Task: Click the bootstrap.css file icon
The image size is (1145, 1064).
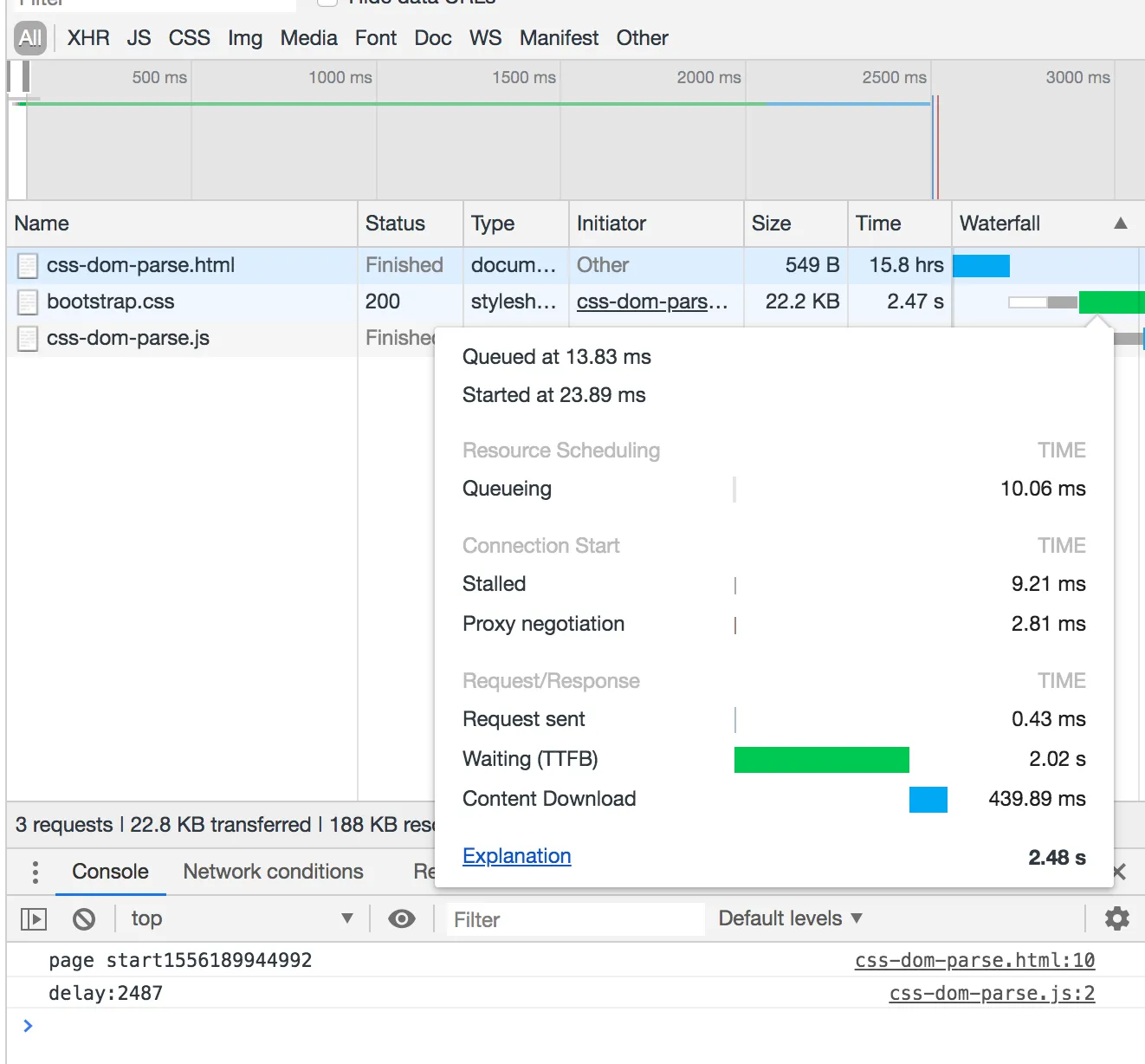Action: 28,302
